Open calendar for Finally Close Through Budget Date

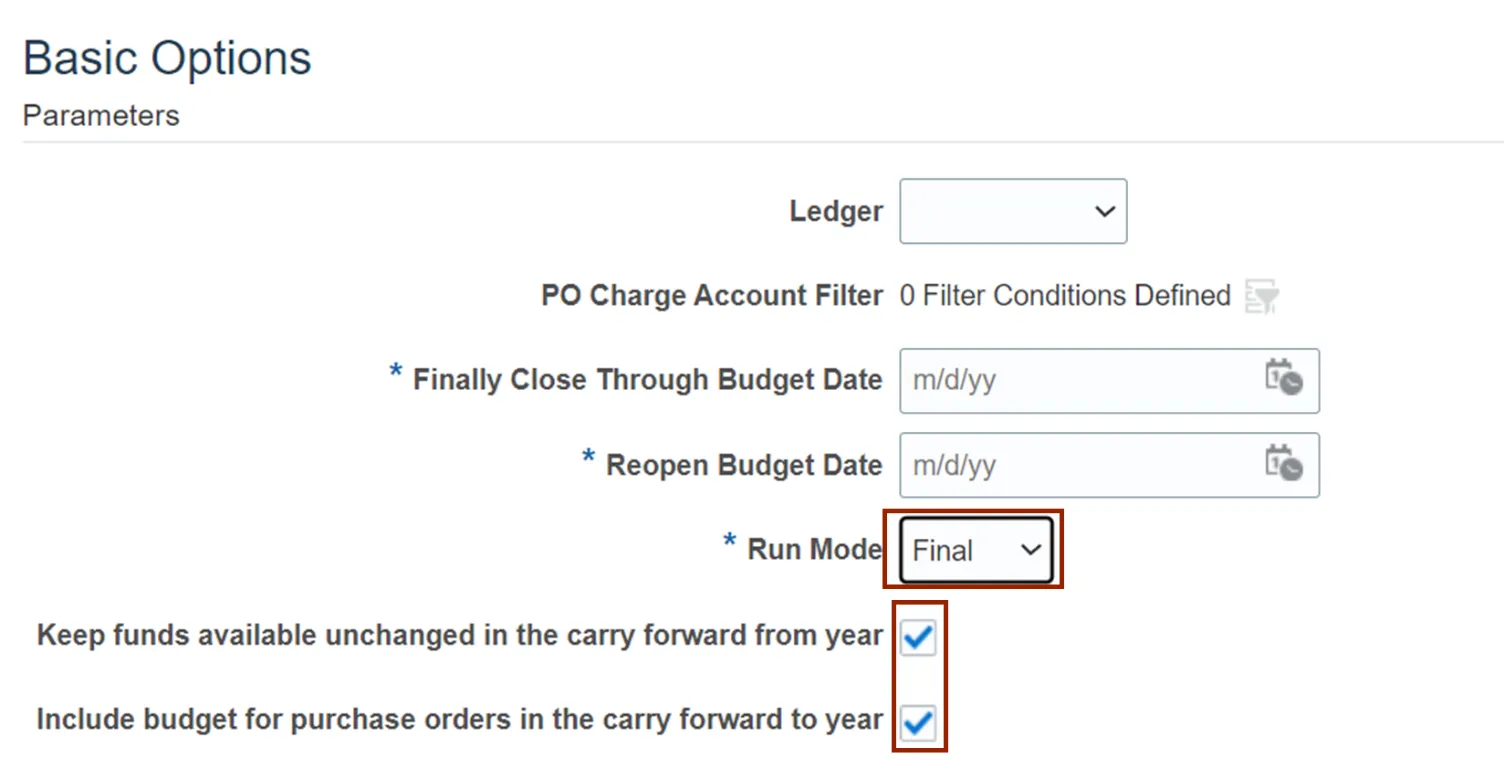click(x=1284, y=380)
